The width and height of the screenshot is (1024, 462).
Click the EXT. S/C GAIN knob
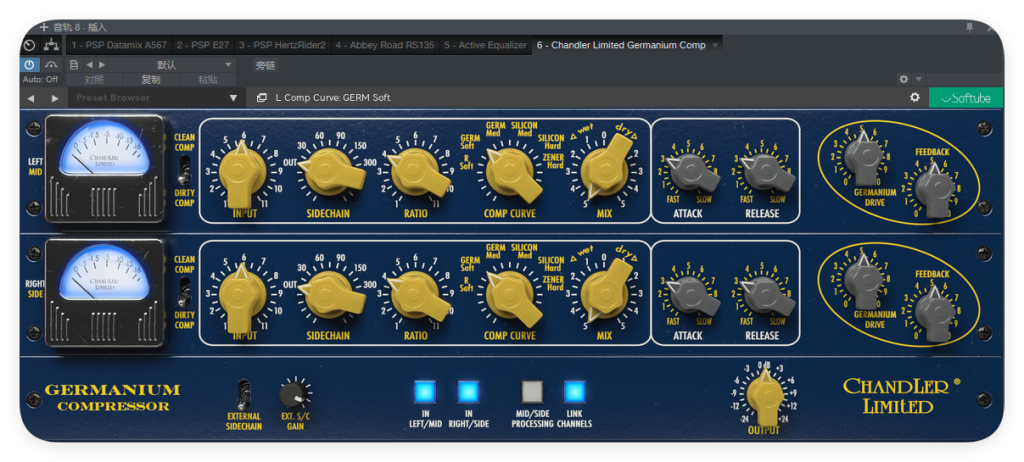[x=293, y=395]
